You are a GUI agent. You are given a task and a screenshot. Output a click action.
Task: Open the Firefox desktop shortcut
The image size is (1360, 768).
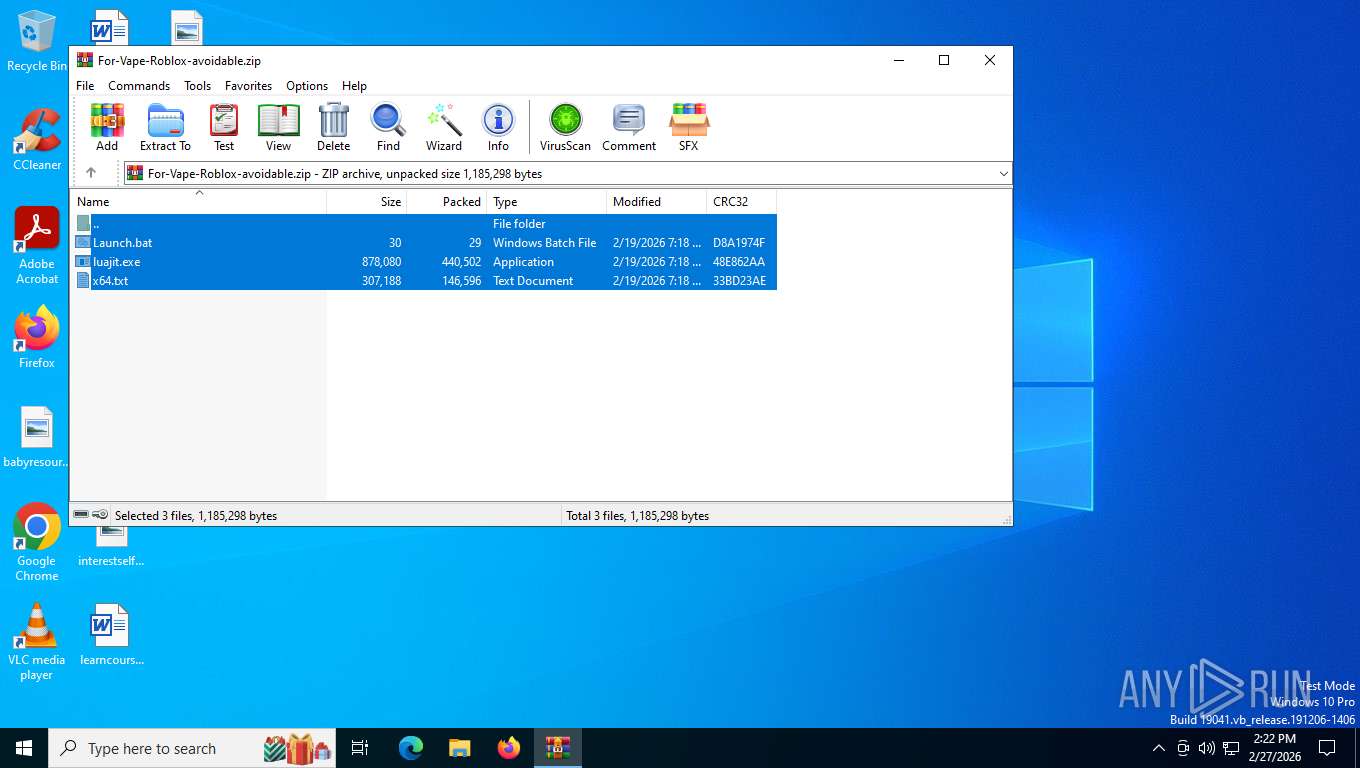point(37,337)
